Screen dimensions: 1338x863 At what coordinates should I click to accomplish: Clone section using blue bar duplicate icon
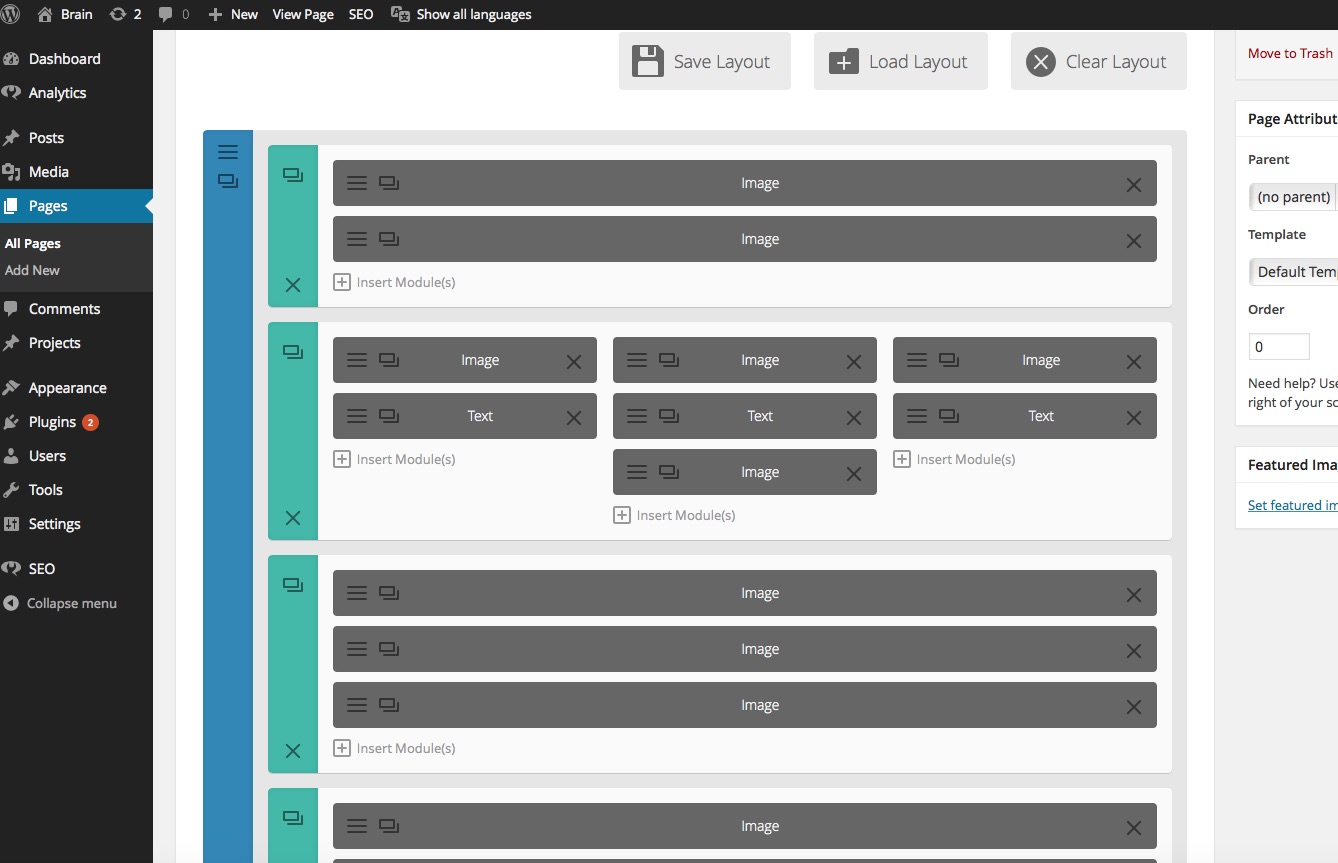(228, 181)
